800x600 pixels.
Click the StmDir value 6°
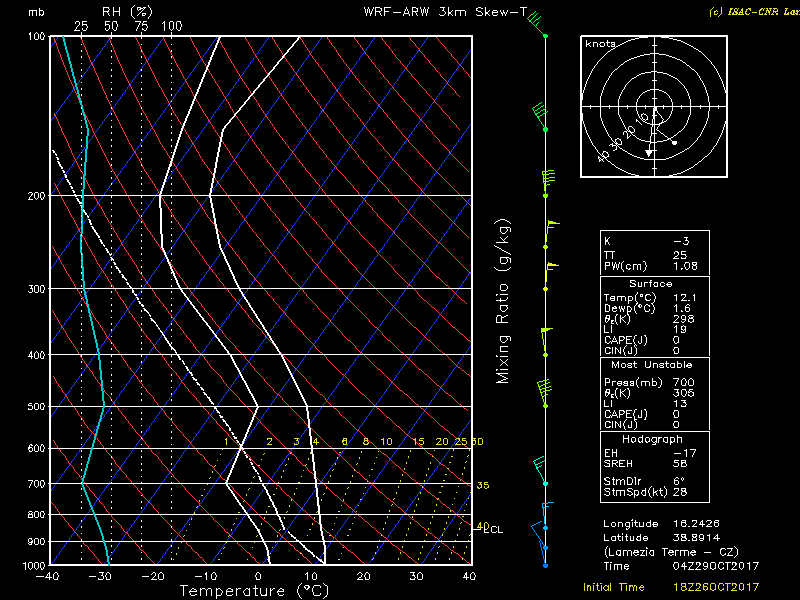click(679, 481)
